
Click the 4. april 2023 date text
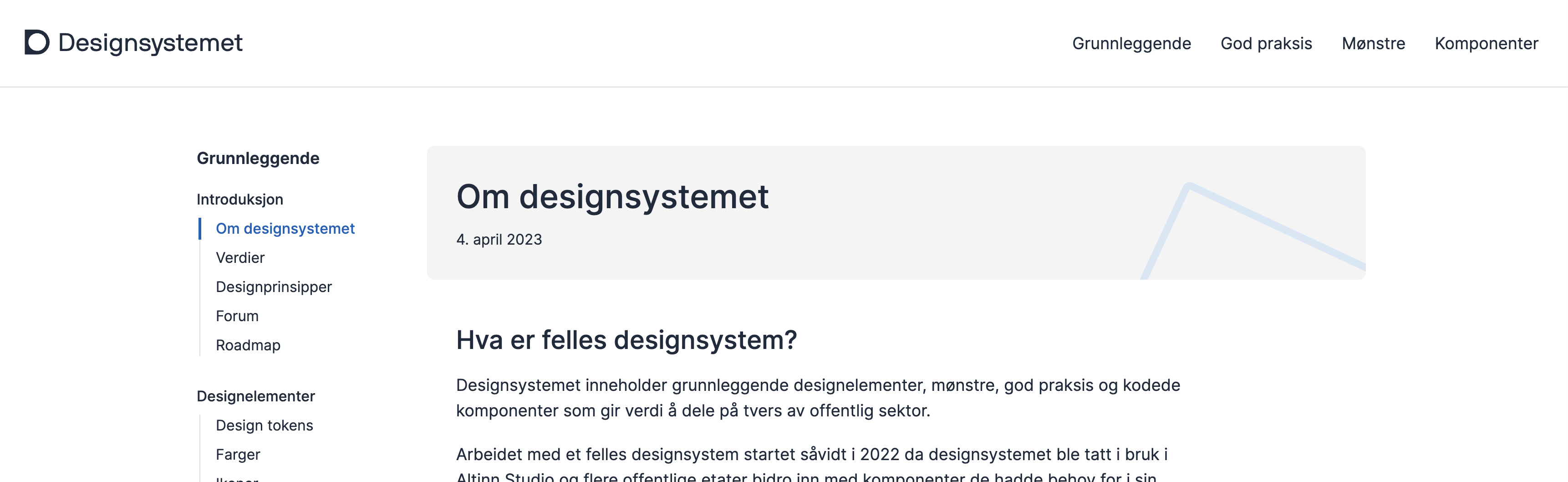coord(499,240)
